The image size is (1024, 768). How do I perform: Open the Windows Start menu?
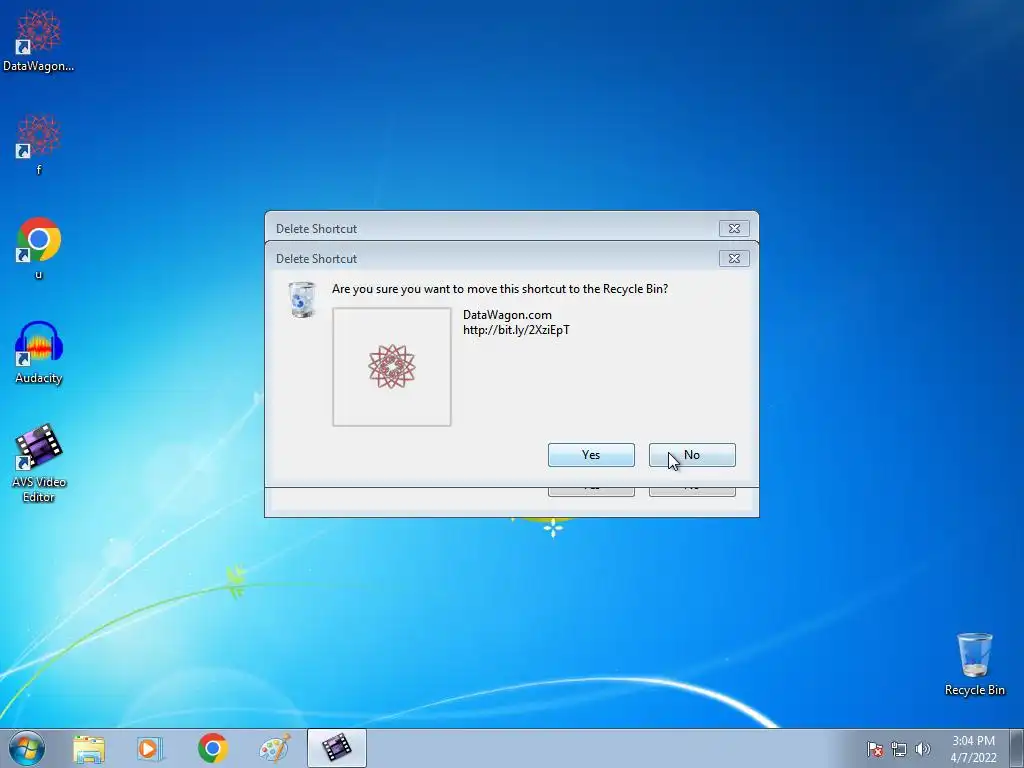(27, 748)
